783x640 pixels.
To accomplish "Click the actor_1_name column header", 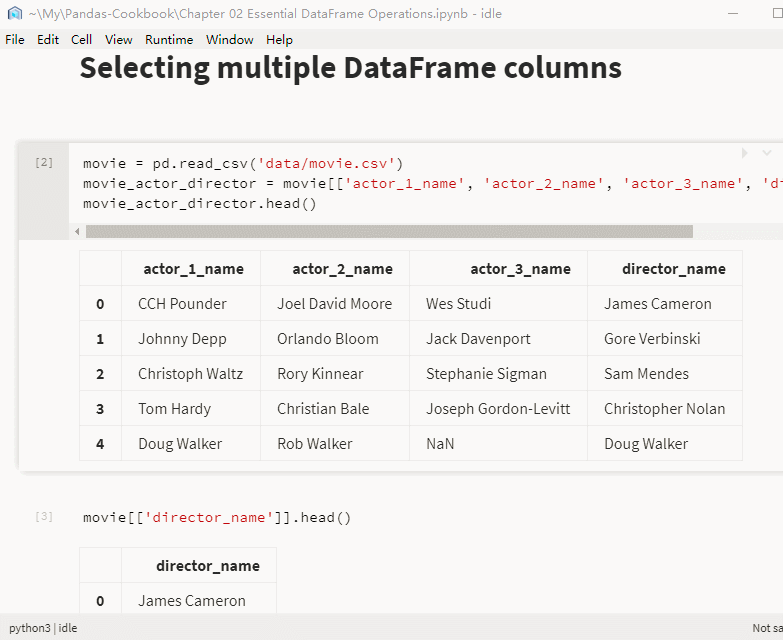I will point(193,269).
